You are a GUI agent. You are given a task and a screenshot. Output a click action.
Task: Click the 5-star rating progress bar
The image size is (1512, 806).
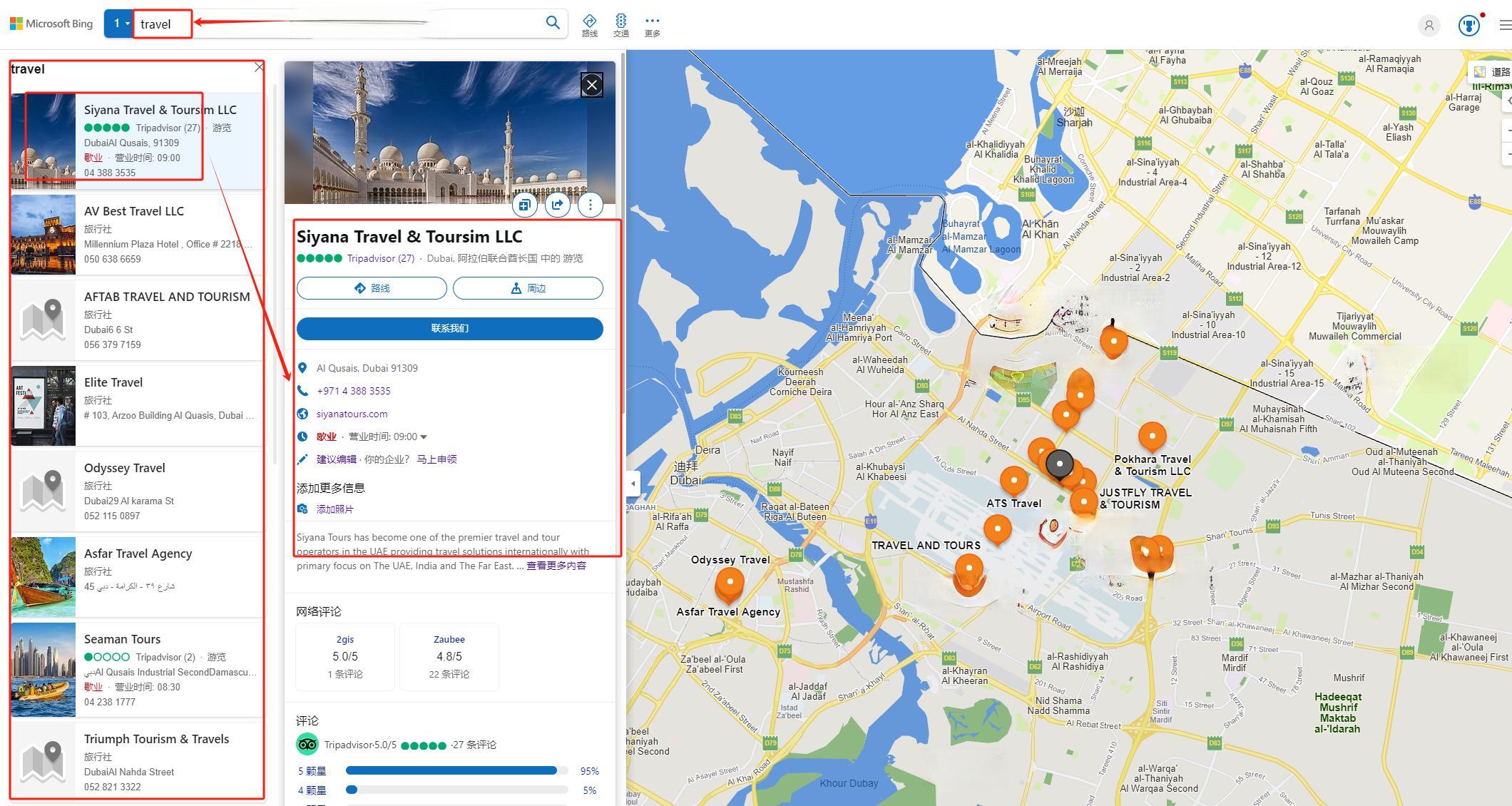coord(456,770)
